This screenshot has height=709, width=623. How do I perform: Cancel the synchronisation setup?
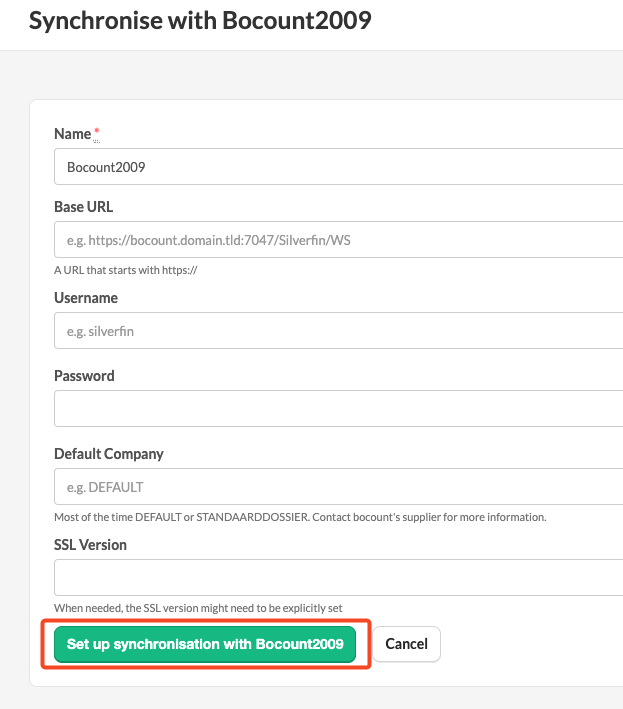click(x=406, y=644)
